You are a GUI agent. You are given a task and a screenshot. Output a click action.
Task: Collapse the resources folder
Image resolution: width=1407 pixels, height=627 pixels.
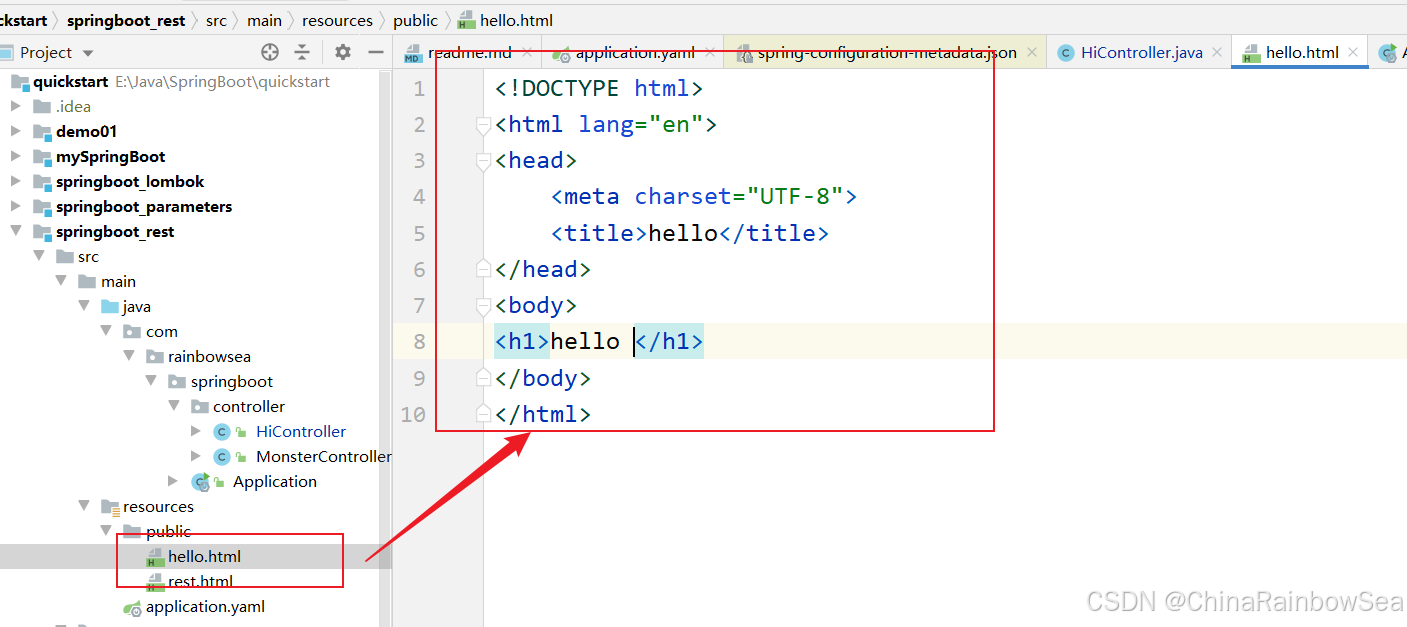click(84, 507)
